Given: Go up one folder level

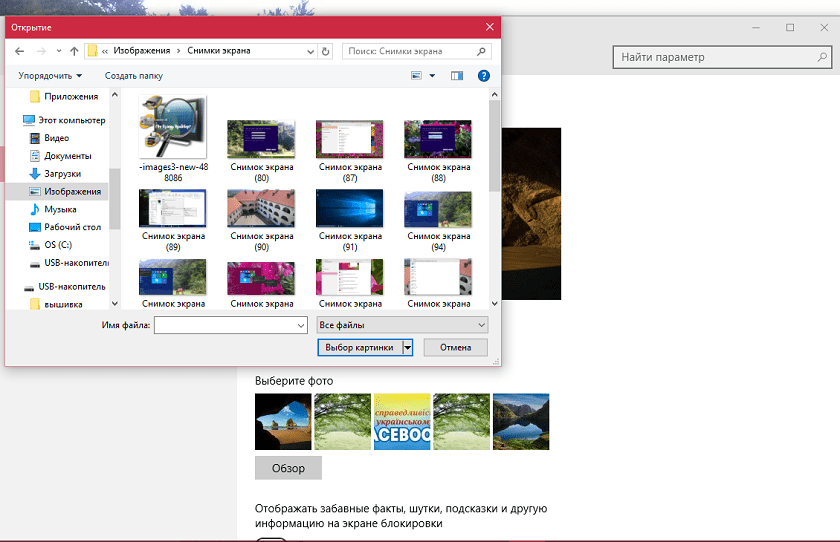Looking at the screenshot, I should click(74, 51).
